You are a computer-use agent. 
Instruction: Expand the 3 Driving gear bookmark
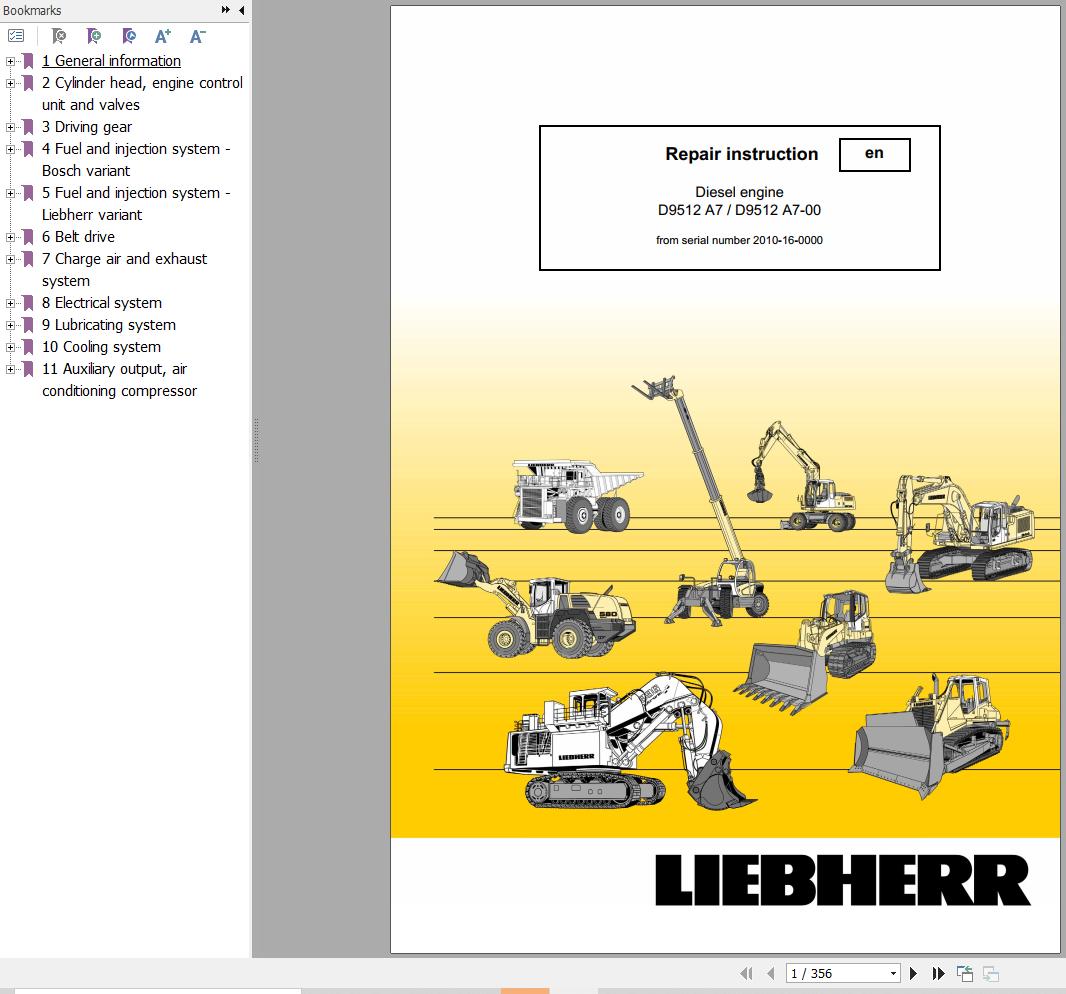(10, 127)
